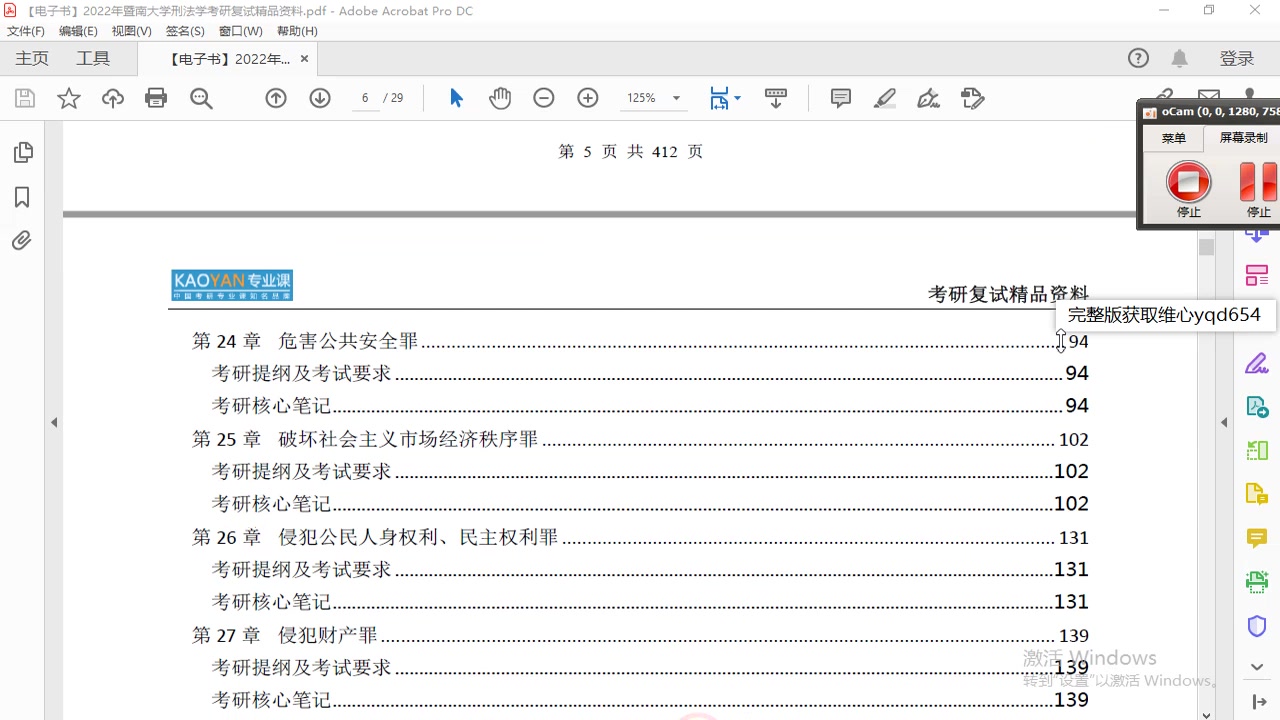Open the purple fill and sign pen tool
1280x720 pixels.
(1257, 363)
